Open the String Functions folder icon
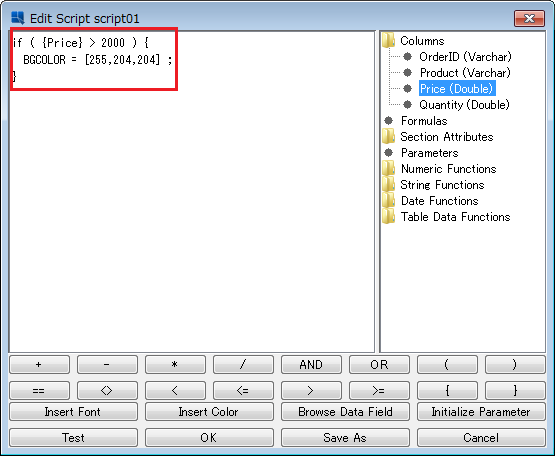 [389, 184]
